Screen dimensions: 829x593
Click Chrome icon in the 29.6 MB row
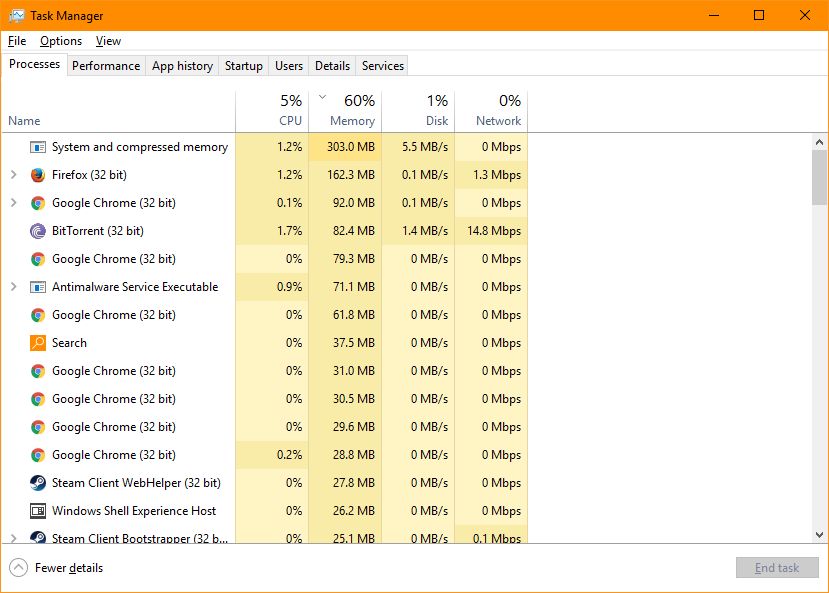(x=38, y=427)
